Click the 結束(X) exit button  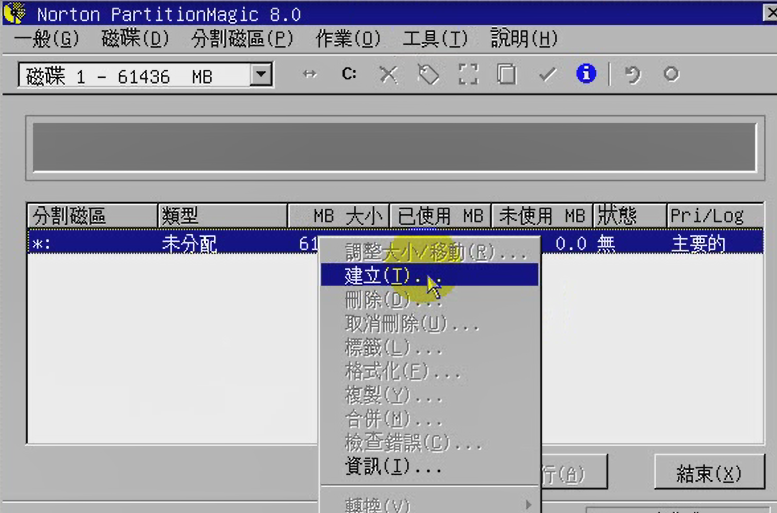709,473
